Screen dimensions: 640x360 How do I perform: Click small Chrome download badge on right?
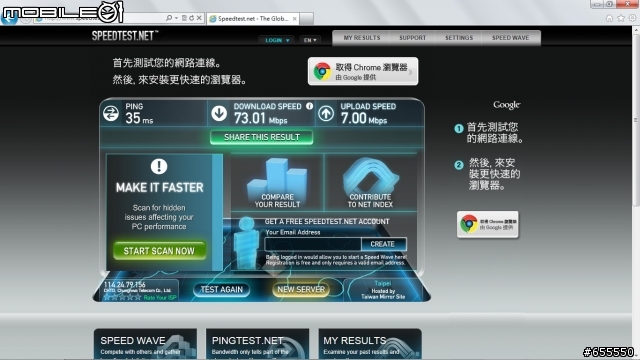pyautogui.click(x=488, y=224)
